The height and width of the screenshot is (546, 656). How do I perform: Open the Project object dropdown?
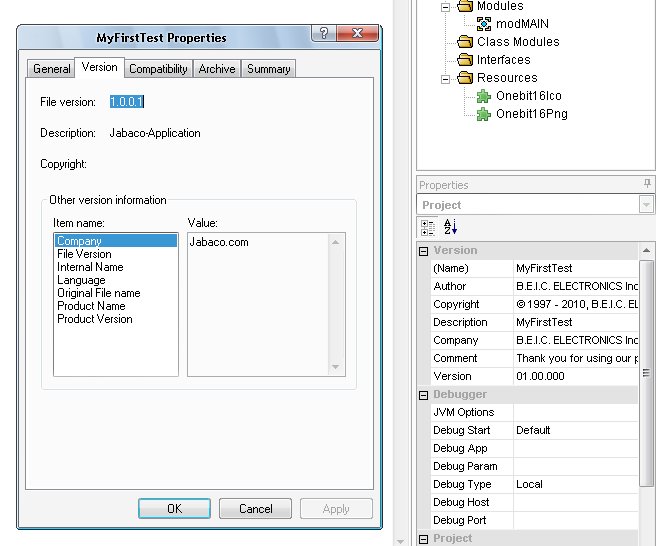point(646,205)
